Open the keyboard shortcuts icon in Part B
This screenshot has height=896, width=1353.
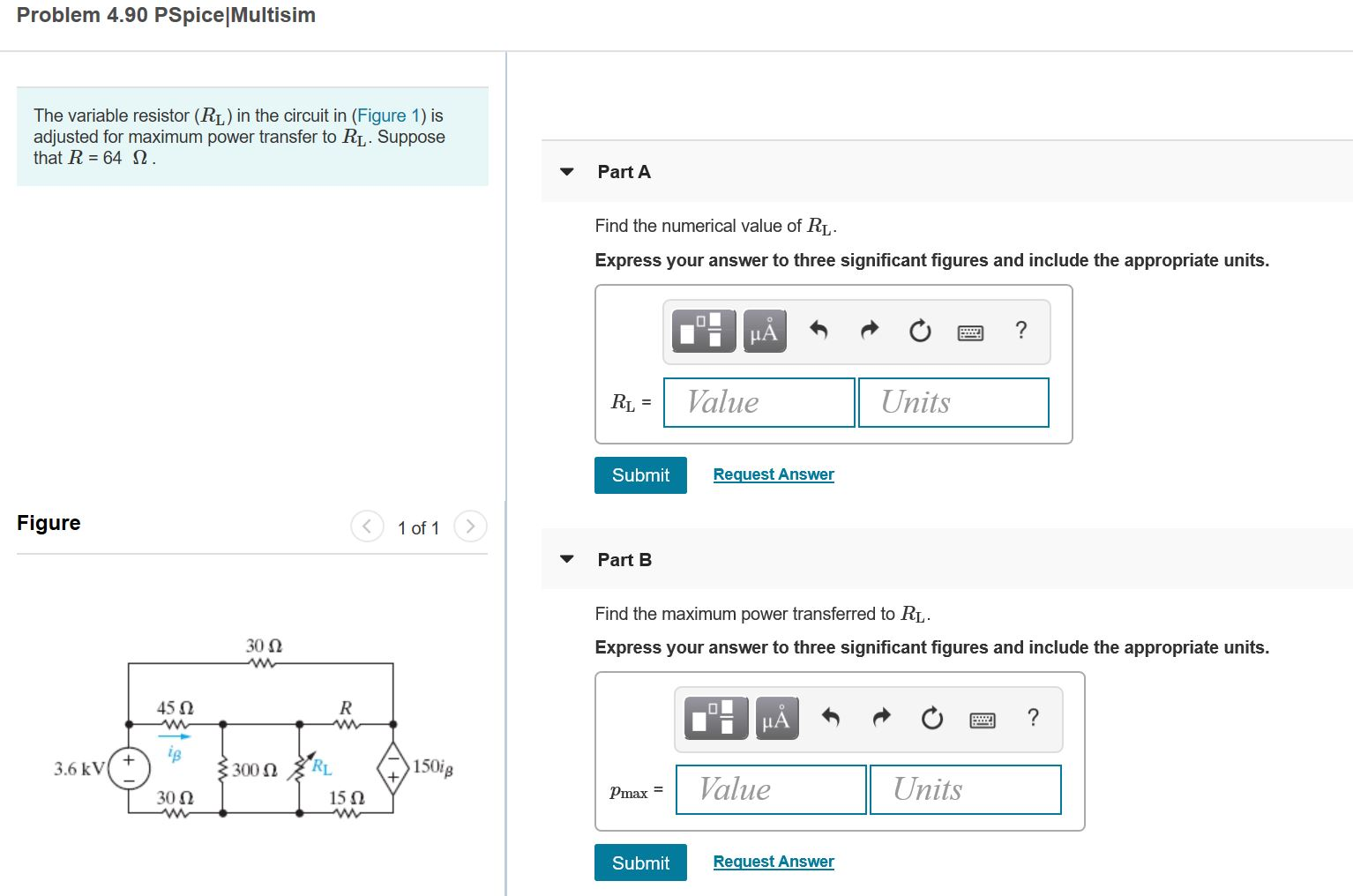[982, 719]
